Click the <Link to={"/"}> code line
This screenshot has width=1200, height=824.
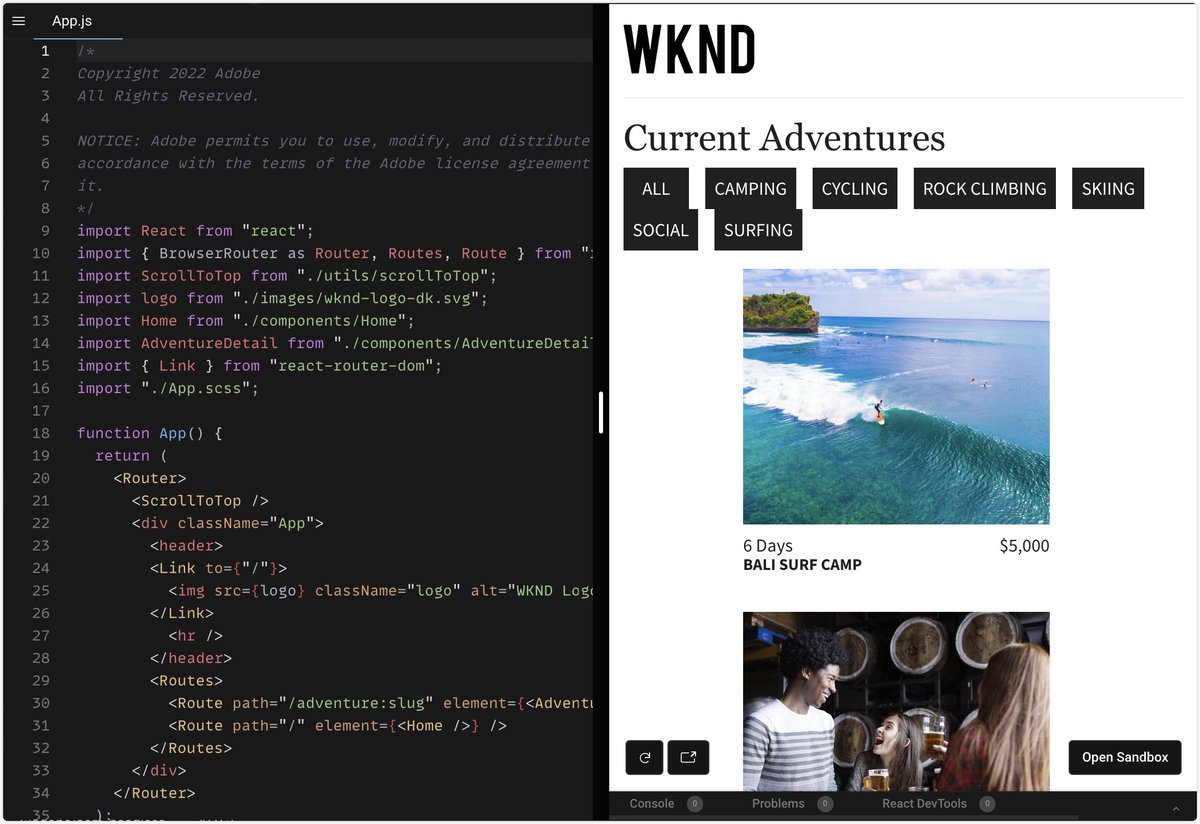click(x=218, y=568)
